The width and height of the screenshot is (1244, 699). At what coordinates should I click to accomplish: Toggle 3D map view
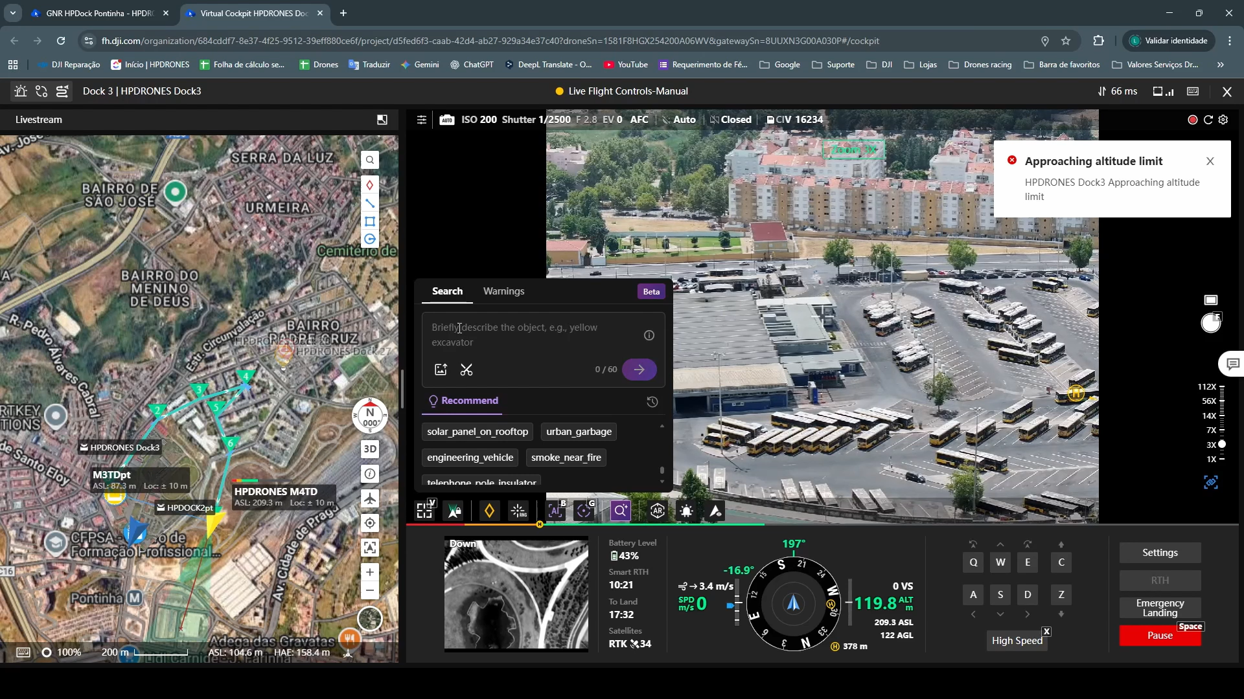coord(370,449)
